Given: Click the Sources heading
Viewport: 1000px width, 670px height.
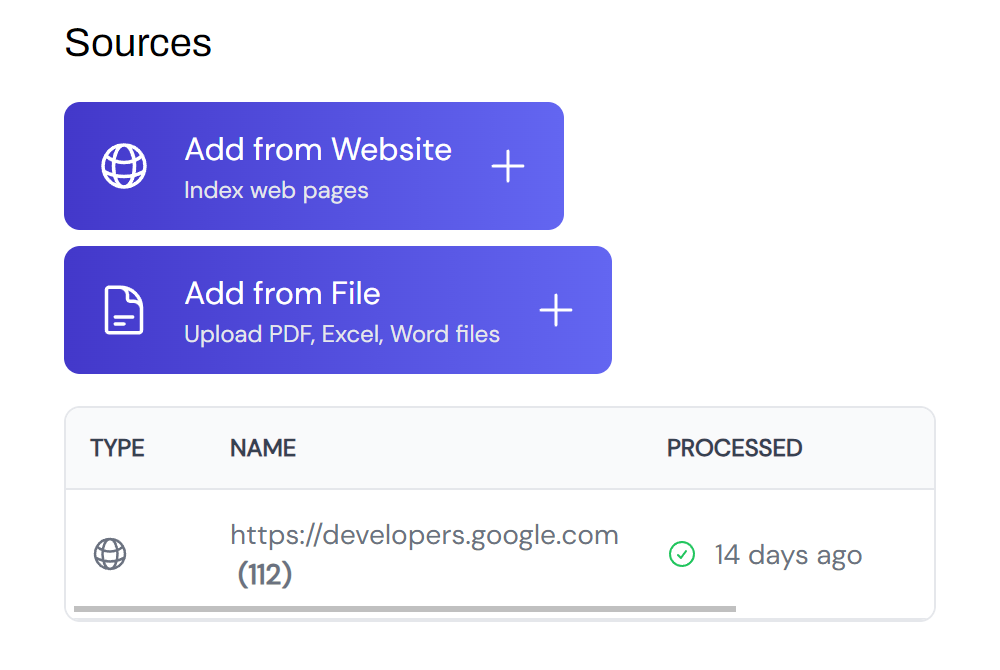Looking at the screenshot, I should point(137,42).
